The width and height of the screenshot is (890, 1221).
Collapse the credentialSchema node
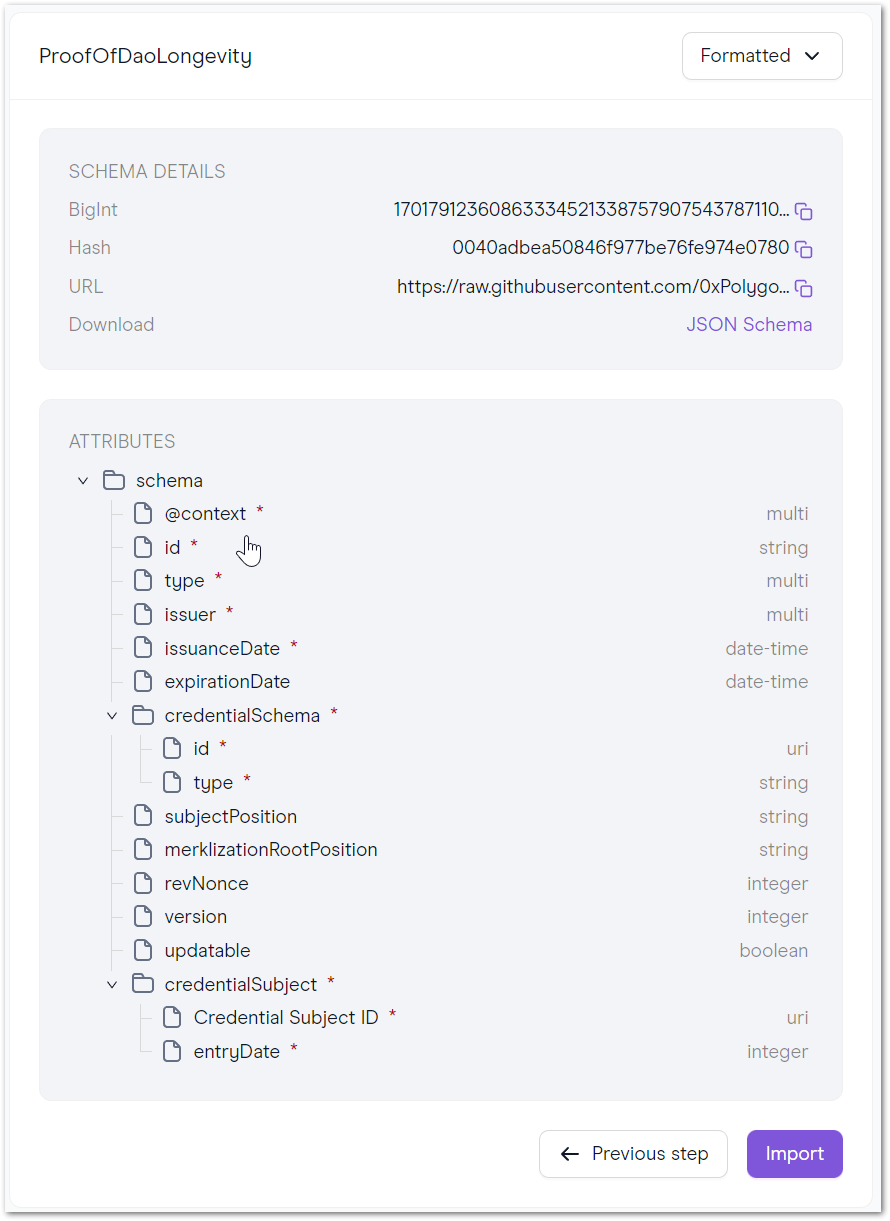(112, 716)
